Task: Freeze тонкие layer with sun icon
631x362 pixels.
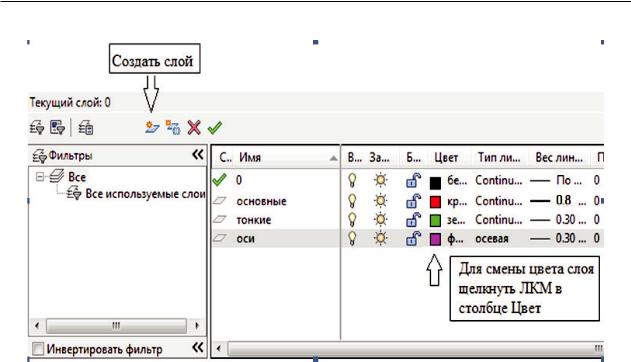Action: point(380,220)
